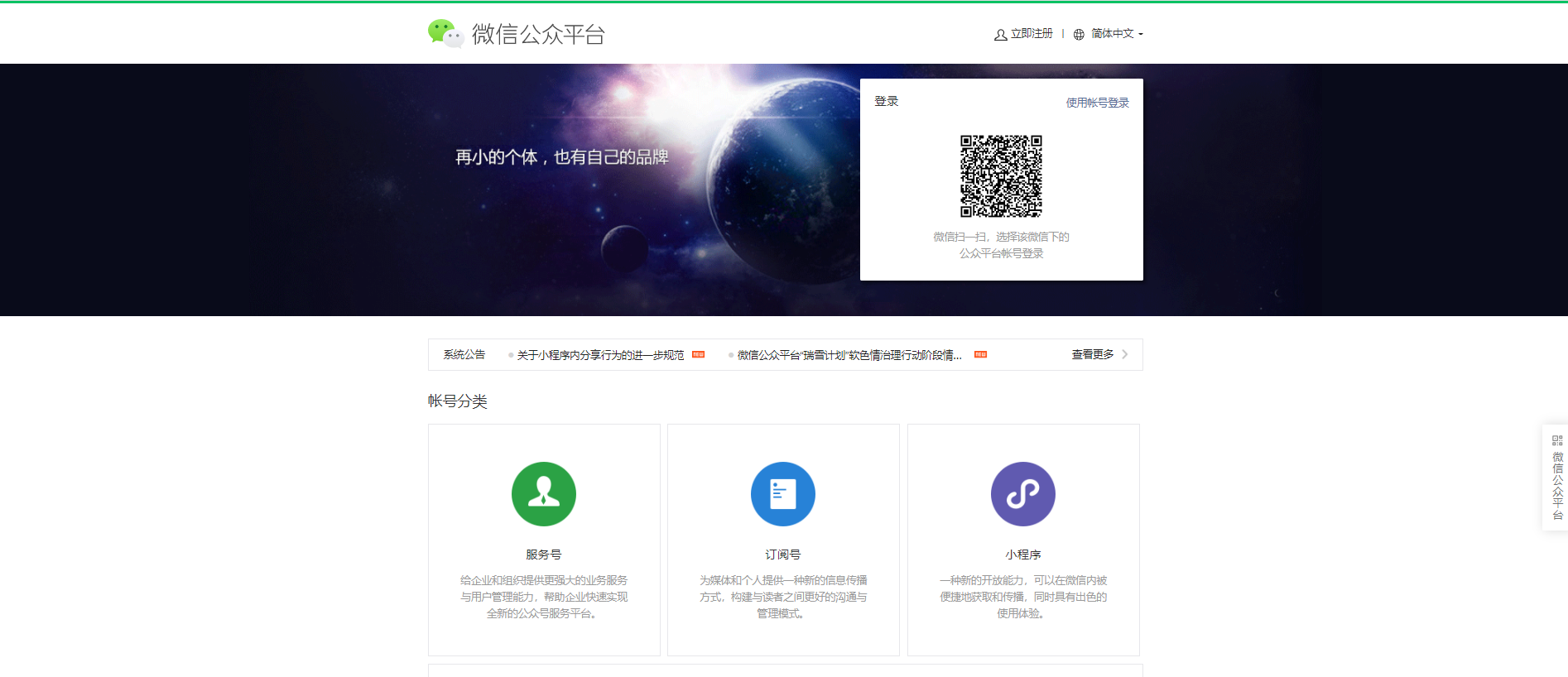Expand the 简体中文 language dropdown
The image size is (1568, 677).
[1117, 33]
